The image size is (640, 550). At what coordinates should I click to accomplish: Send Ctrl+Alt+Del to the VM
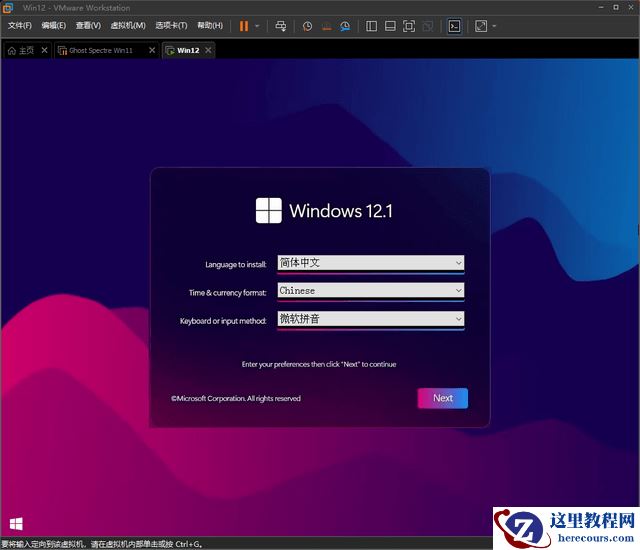[x=280, y=26]
